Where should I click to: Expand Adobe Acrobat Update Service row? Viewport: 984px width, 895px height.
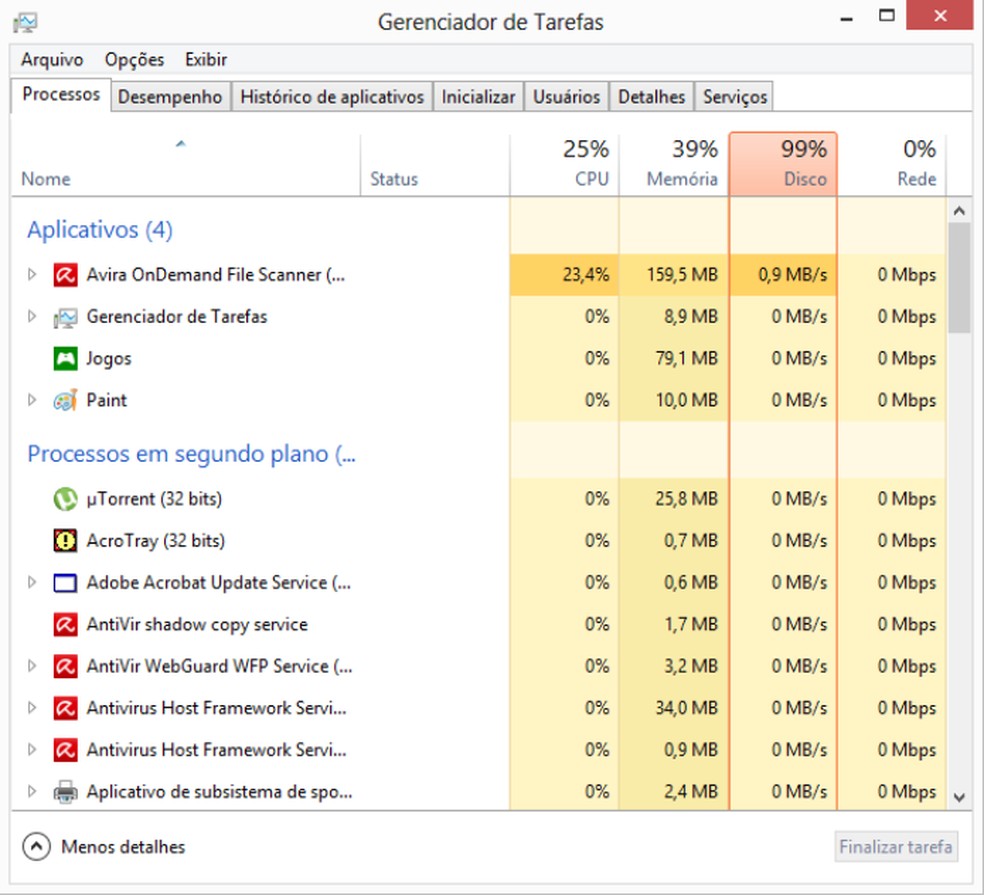click(x=31, y=582)
